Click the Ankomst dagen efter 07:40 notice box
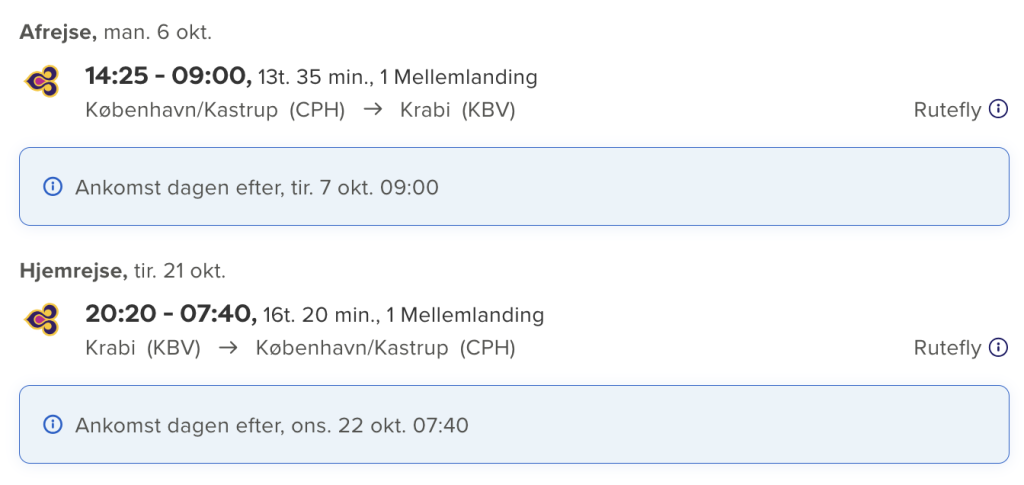Image resolution: width=1024 pixels, height=485 pixels. (x=514, y=424)
